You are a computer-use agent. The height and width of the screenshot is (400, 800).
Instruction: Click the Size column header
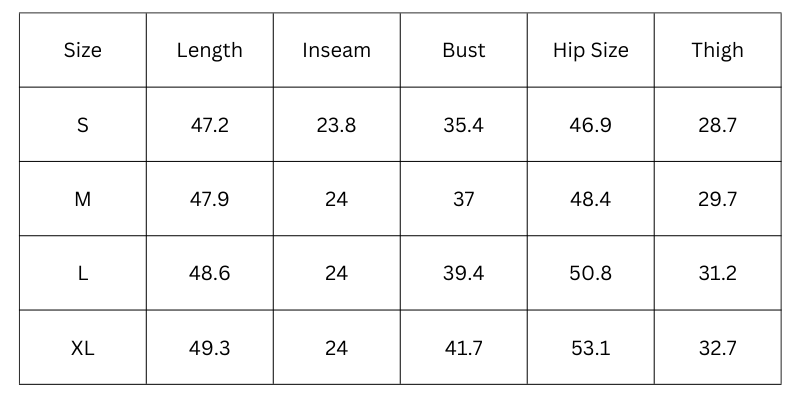pos(83,50)
